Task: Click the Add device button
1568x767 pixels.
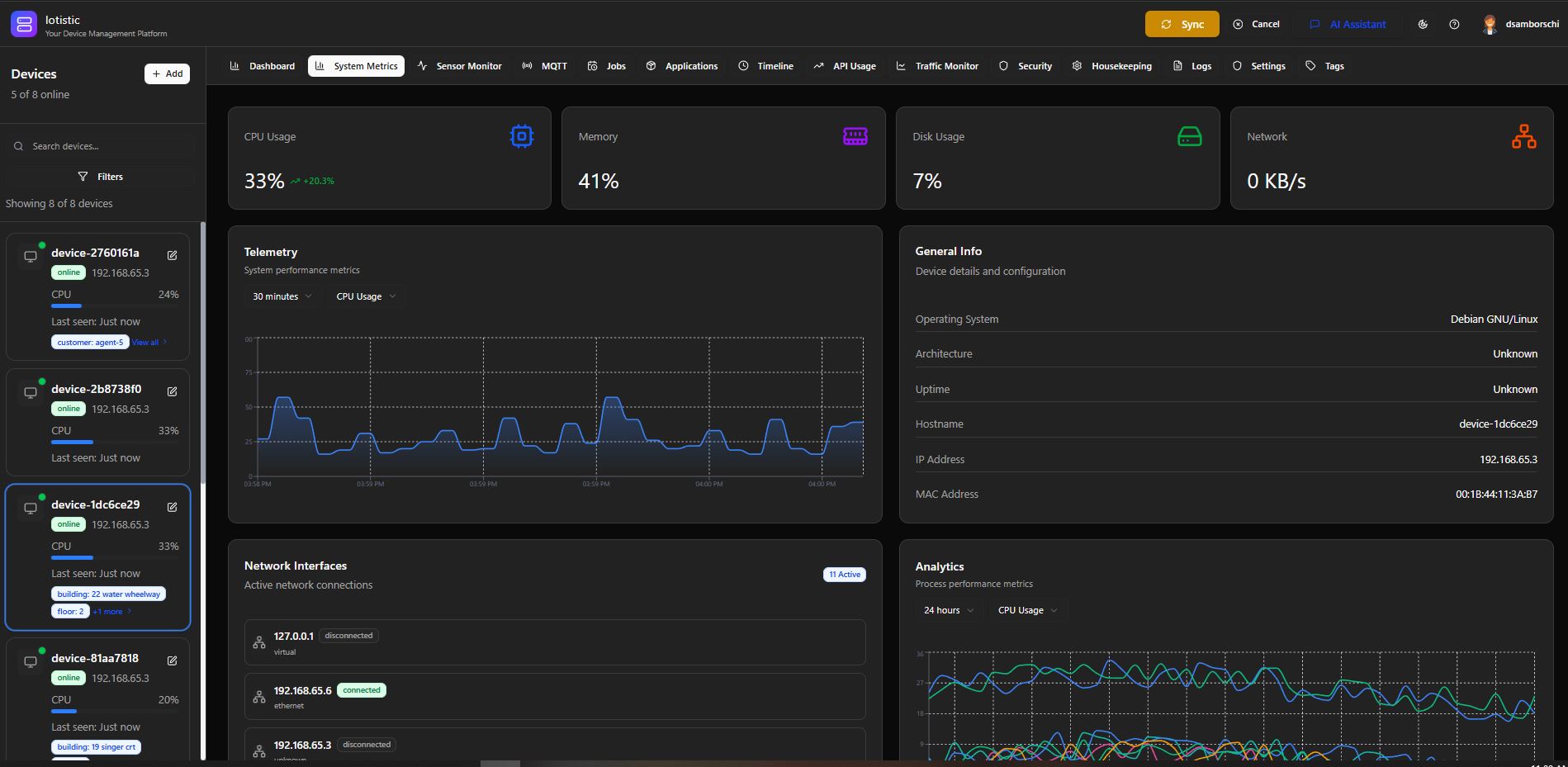Action: click(x=167, y=73)
